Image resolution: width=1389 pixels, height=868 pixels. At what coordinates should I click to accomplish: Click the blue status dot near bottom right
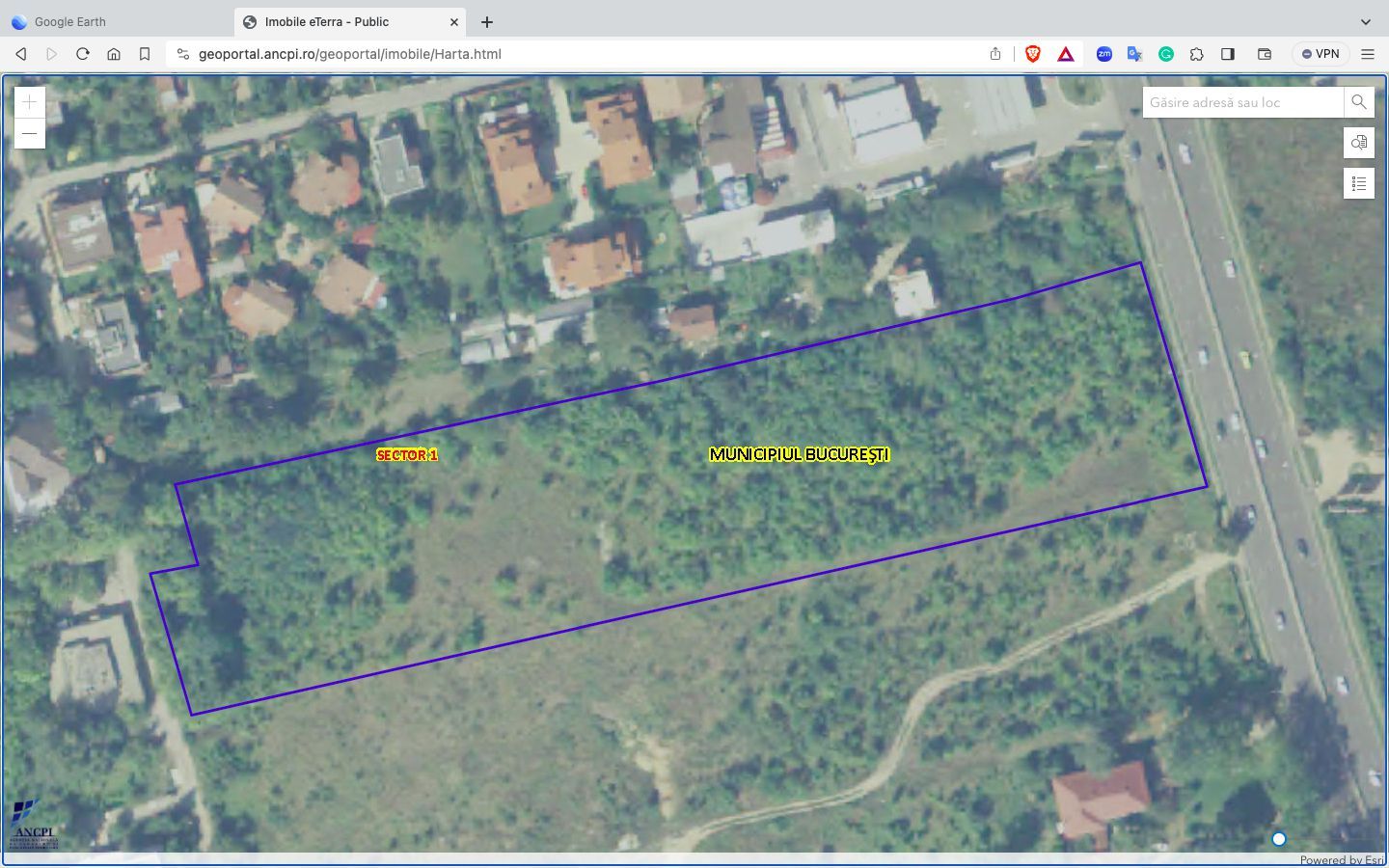(x=1278, y=839)
